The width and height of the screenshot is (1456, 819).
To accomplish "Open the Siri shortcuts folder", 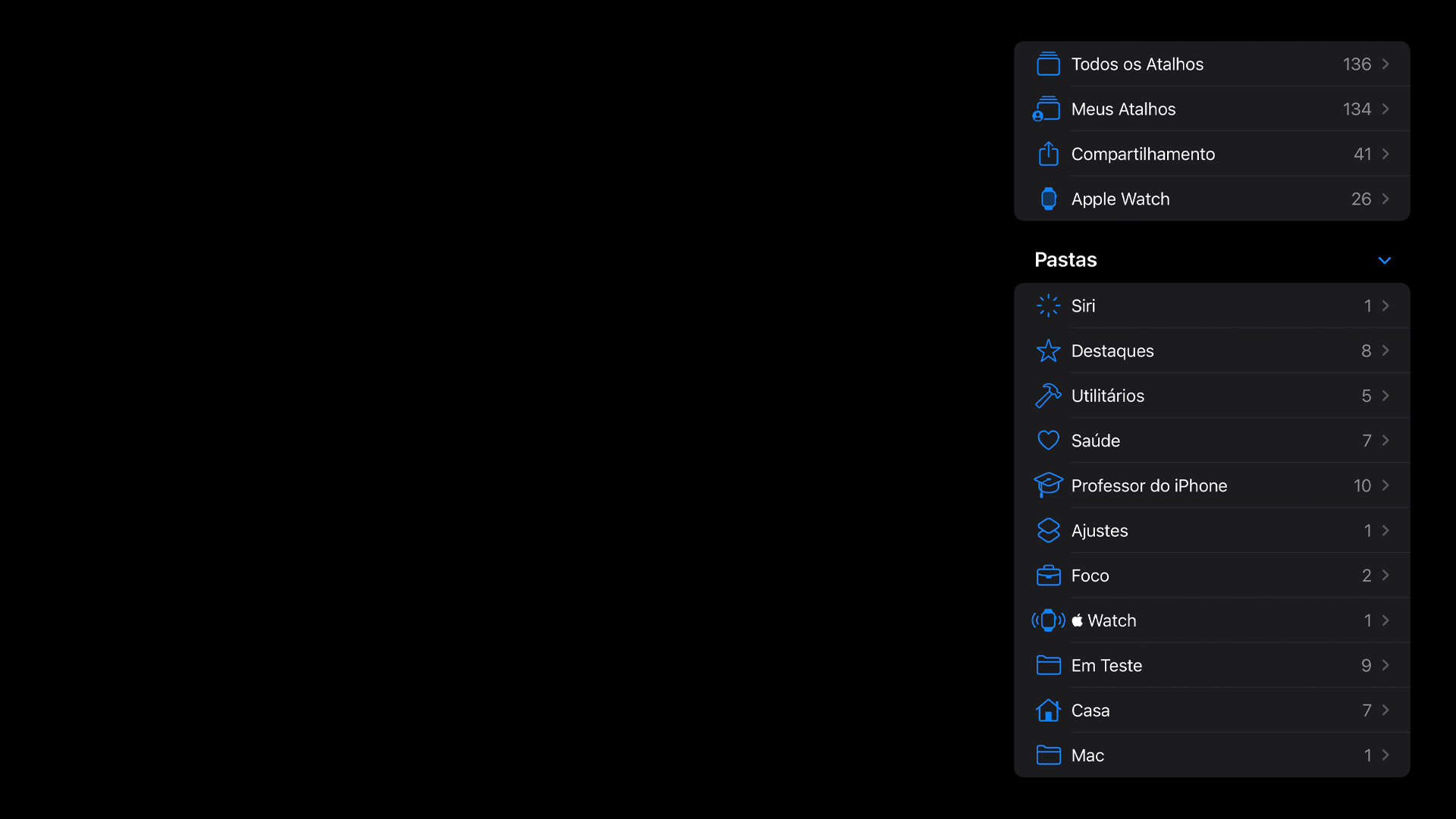I will [1213, 306].
